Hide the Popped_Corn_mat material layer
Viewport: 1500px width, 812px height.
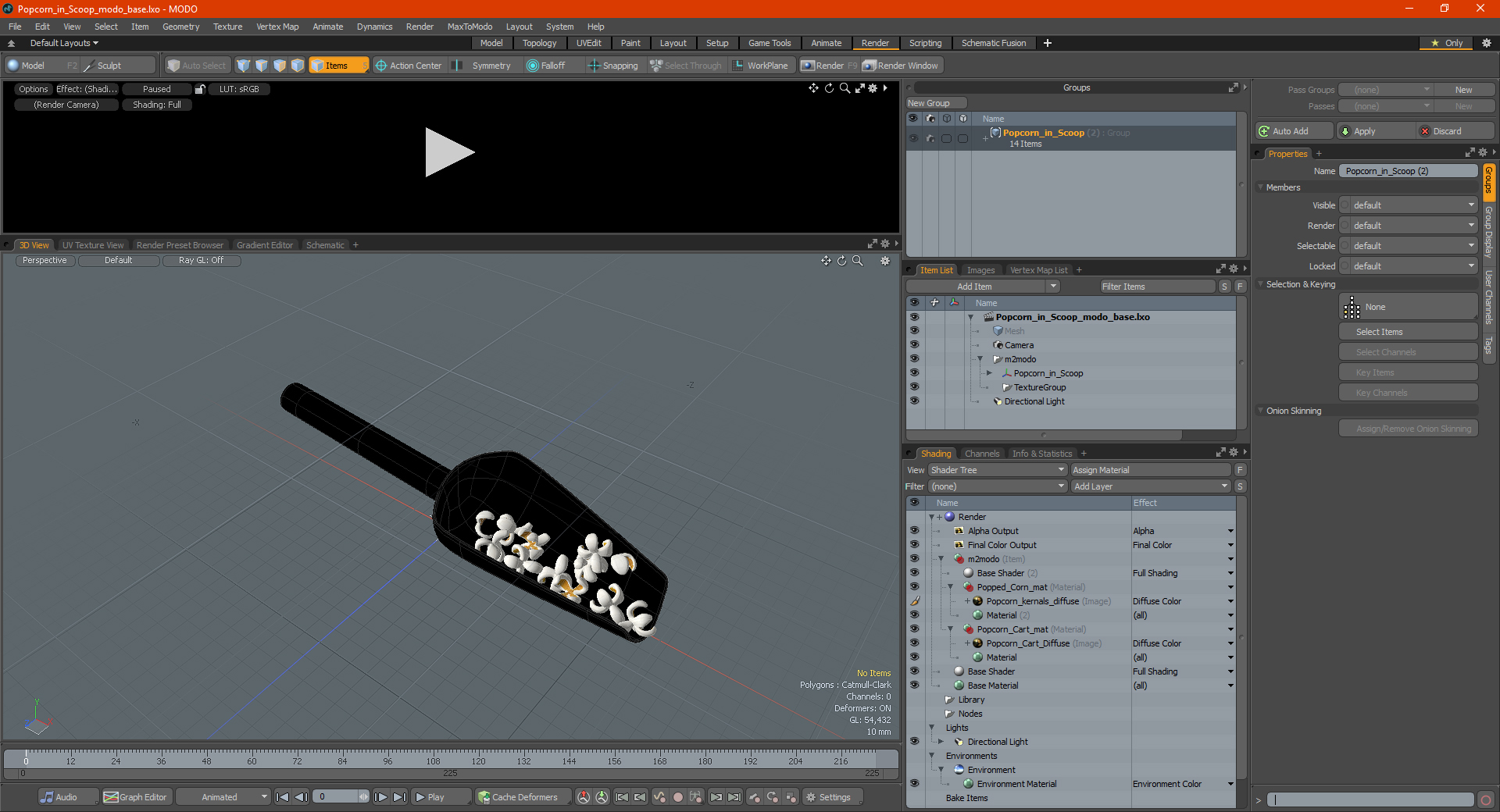coord(914,586)
